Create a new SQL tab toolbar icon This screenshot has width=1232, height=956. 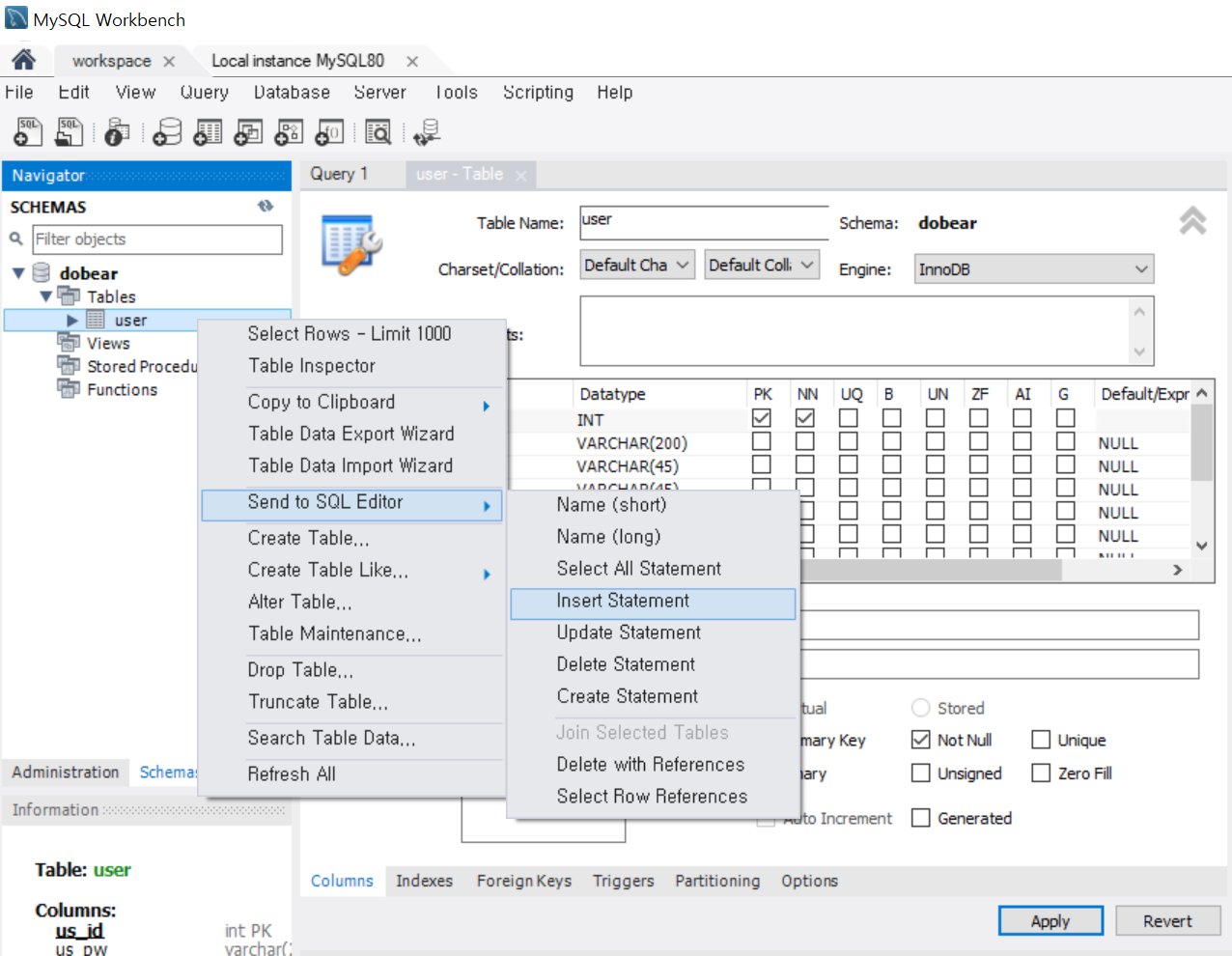(x=28, y=131)
